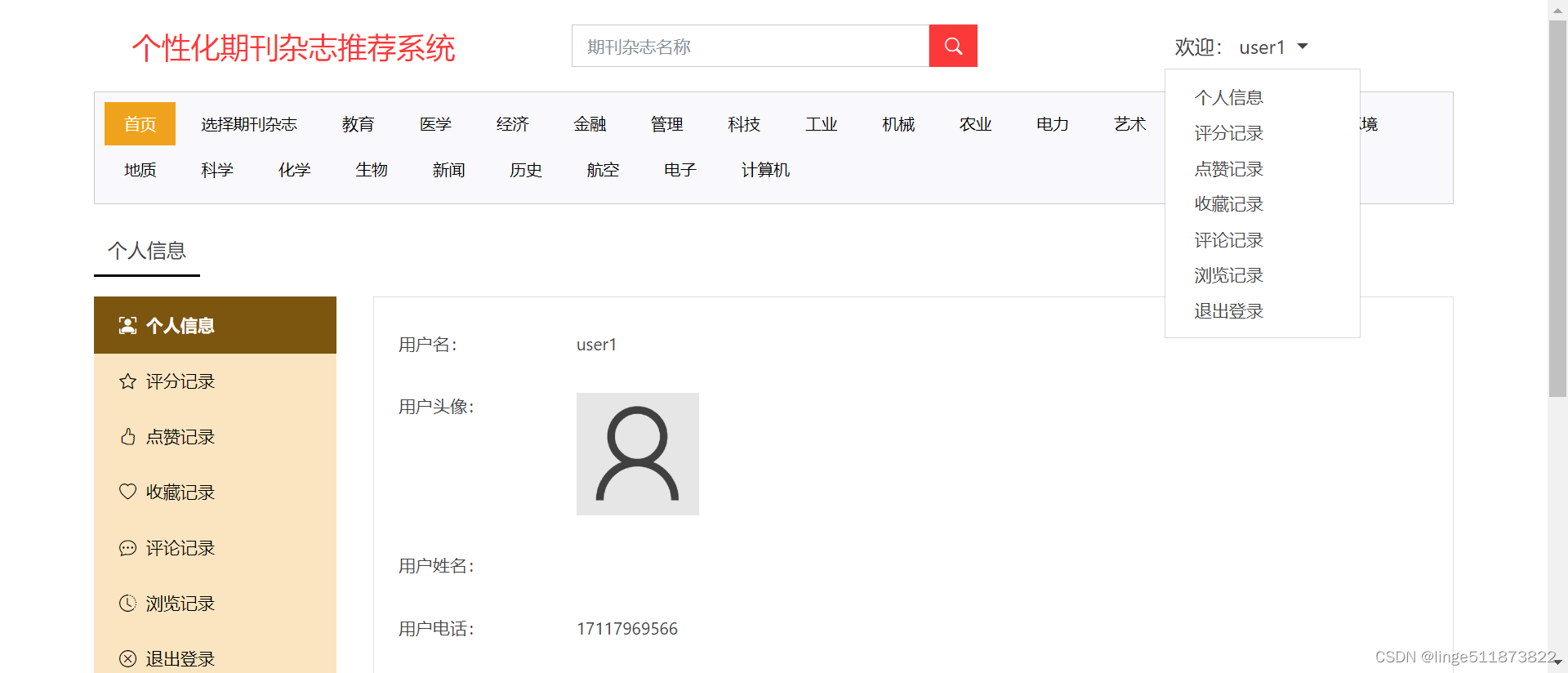Screen dimensions: 1568x673
Task: Click the 用户姓名 label
Action: 436,566
